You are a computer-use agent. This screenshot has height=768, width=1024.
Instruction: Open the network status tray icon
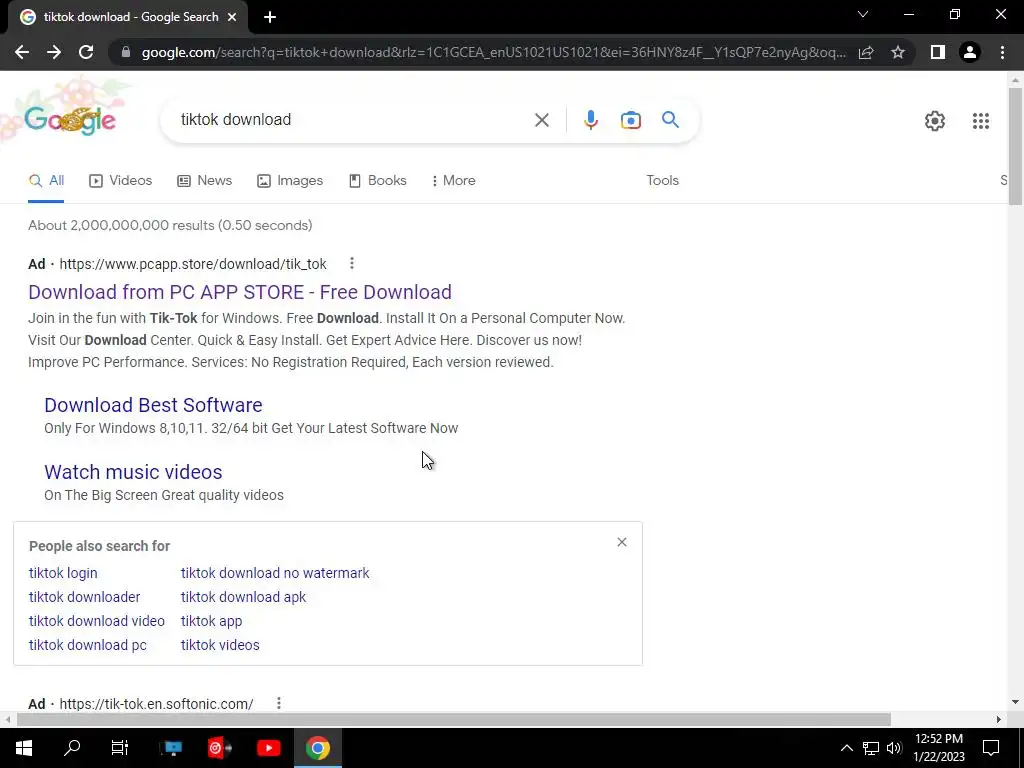[871, 748]
